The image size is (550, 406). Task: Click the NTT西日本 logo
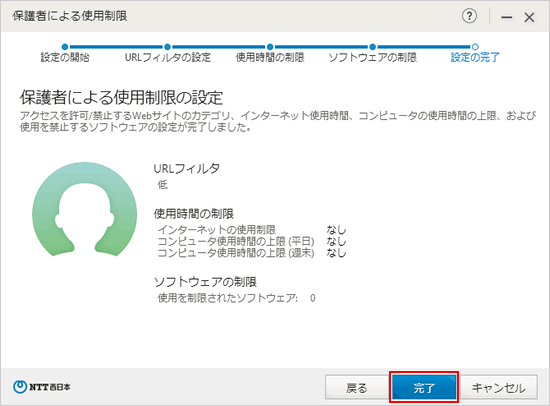click(42, 387)
